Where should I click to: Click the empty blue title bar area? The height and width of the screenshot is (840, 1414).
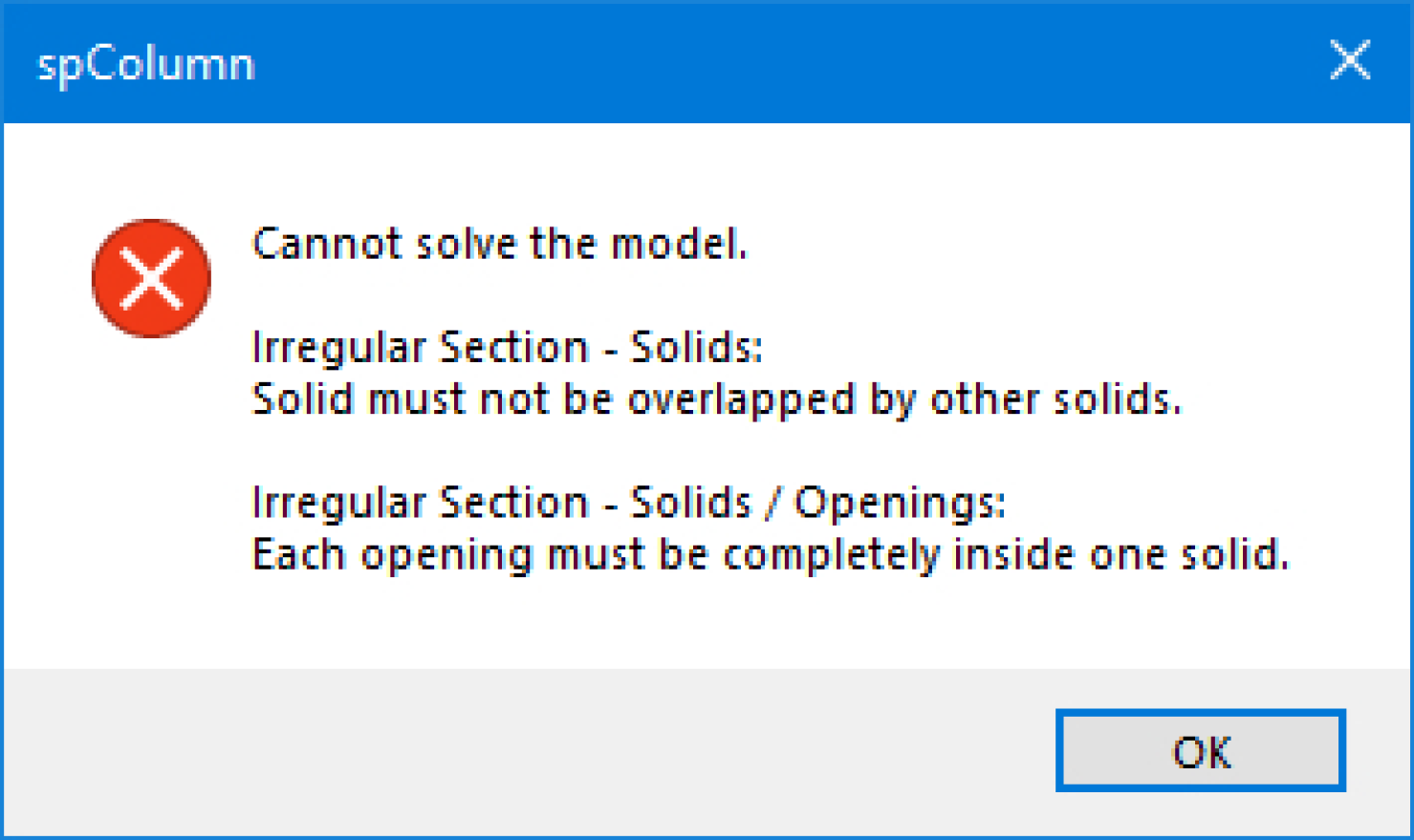[x=765, y=63]
